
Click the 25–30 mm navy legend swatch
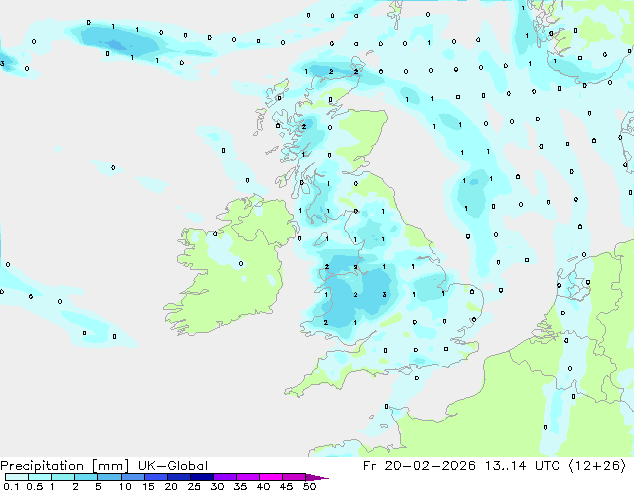pos(202,477)
